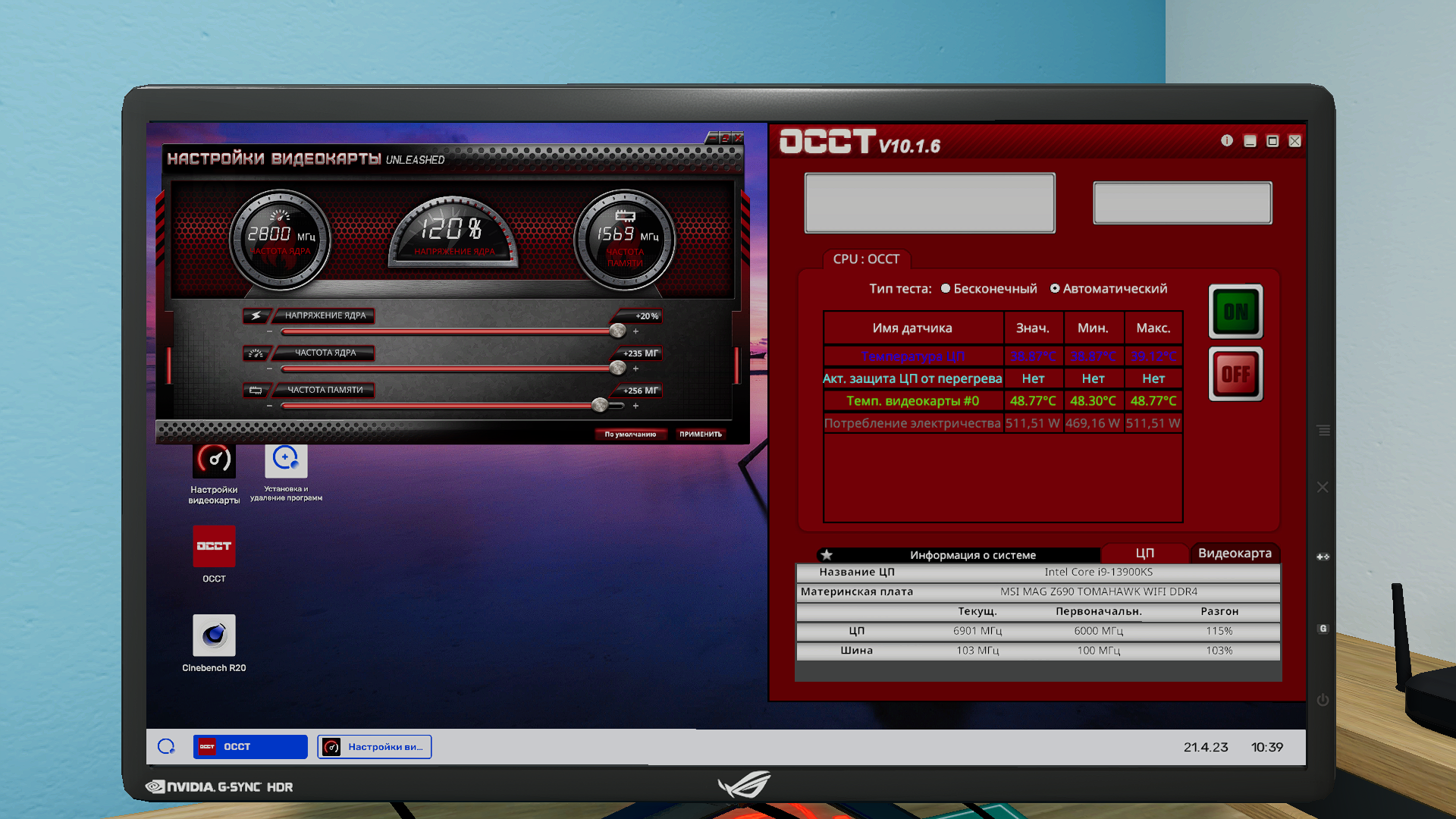Switch to Настройки ви... taskbar button
Viewport: 1456px width, 819px height.
(x=375, y=747)
